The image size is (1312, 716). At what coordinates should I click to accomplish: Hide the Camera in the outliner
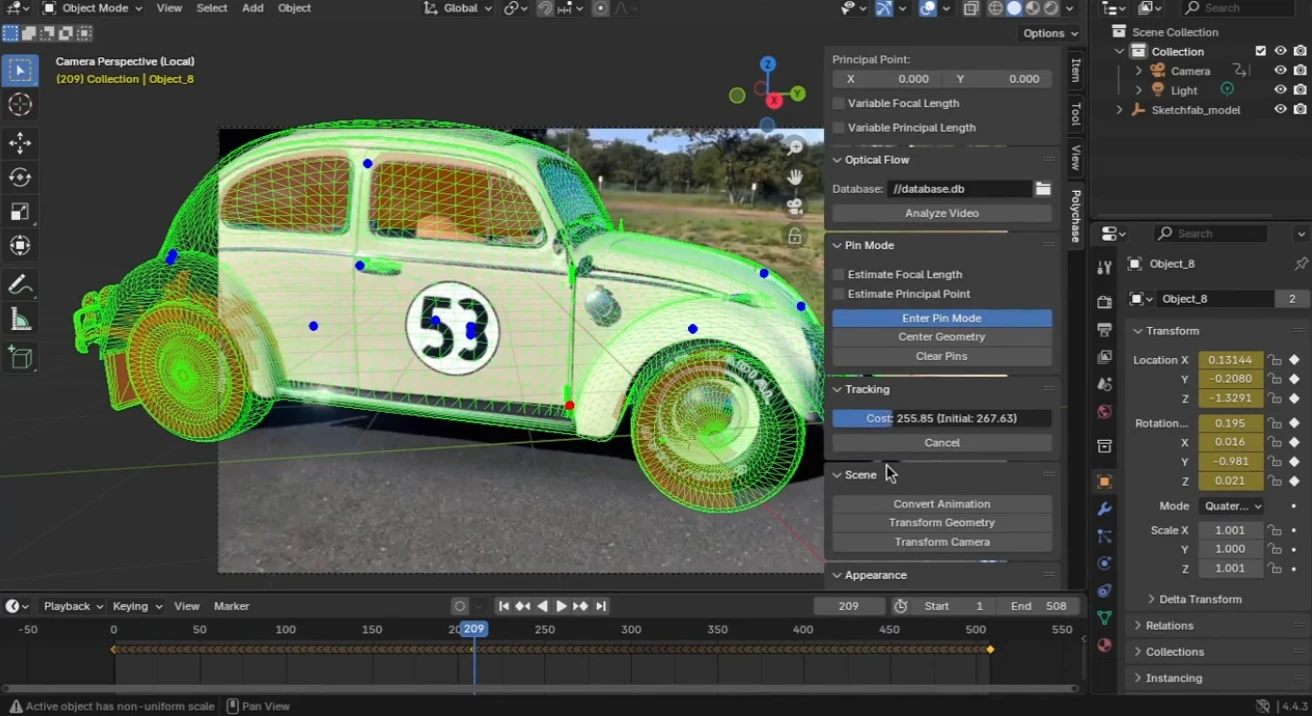(x=1279, y=71)
